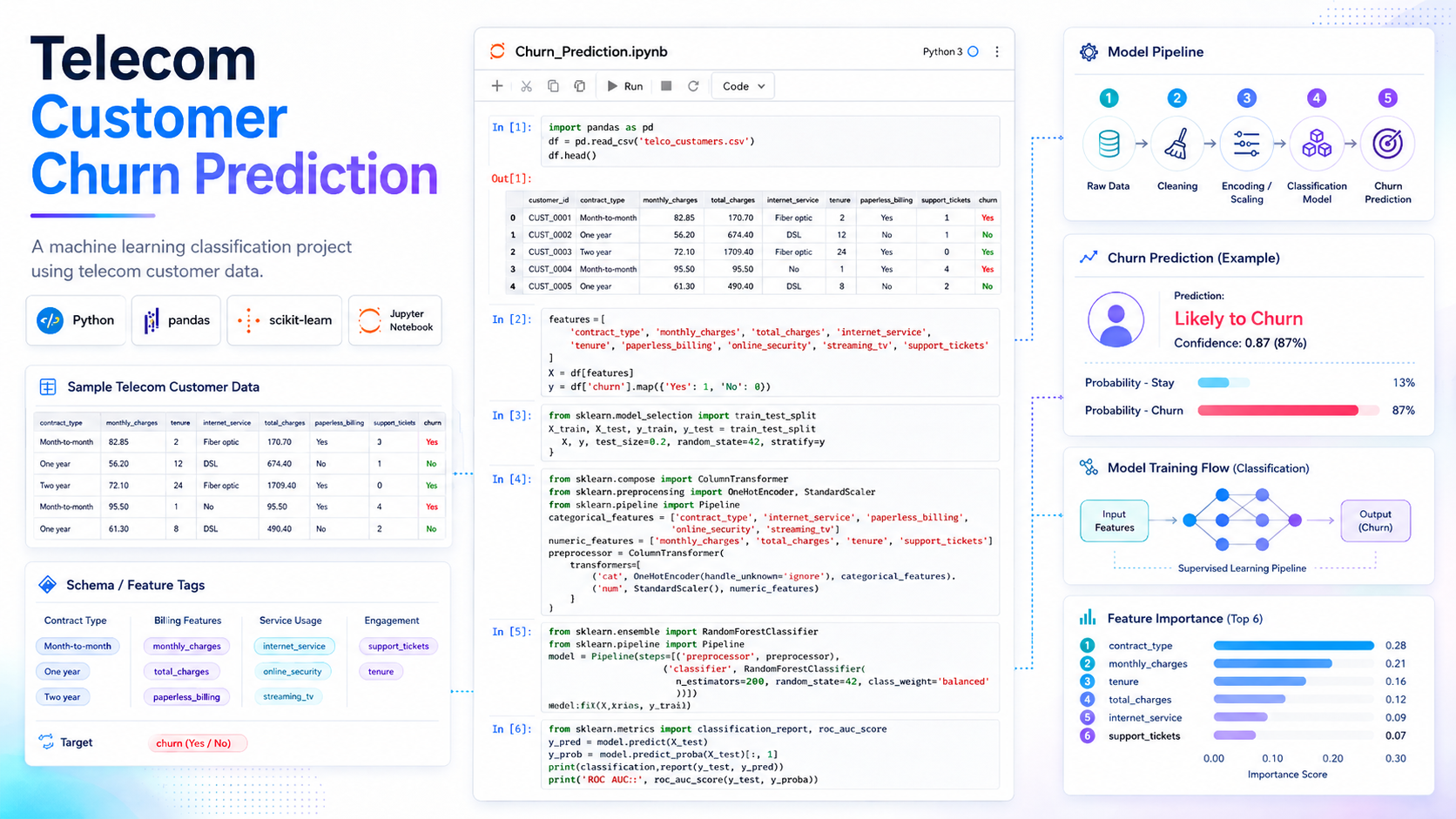Click the Schema / Feature Tags diamond icon
This screenshot has width=1456, height=819.
(48, 585)
